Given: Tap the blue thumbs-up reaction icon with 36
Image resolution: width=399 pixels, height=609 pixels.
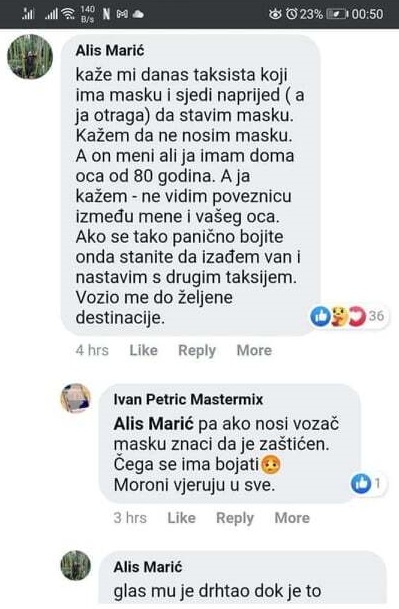Looking at the screenshot, I should tap(321, 316).
